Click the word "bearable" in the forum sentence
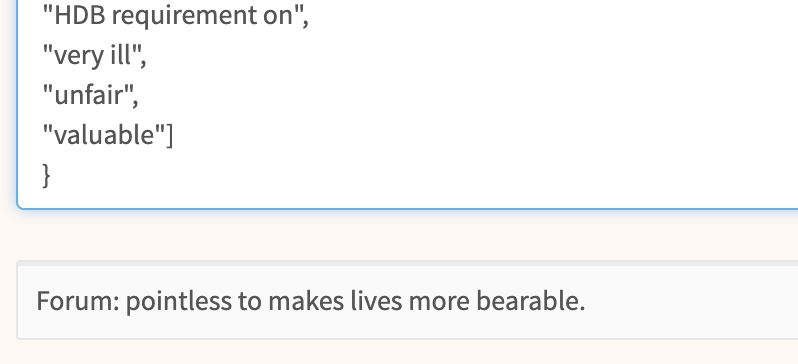This screenshot has height=364, width=798. coord(531,301)
